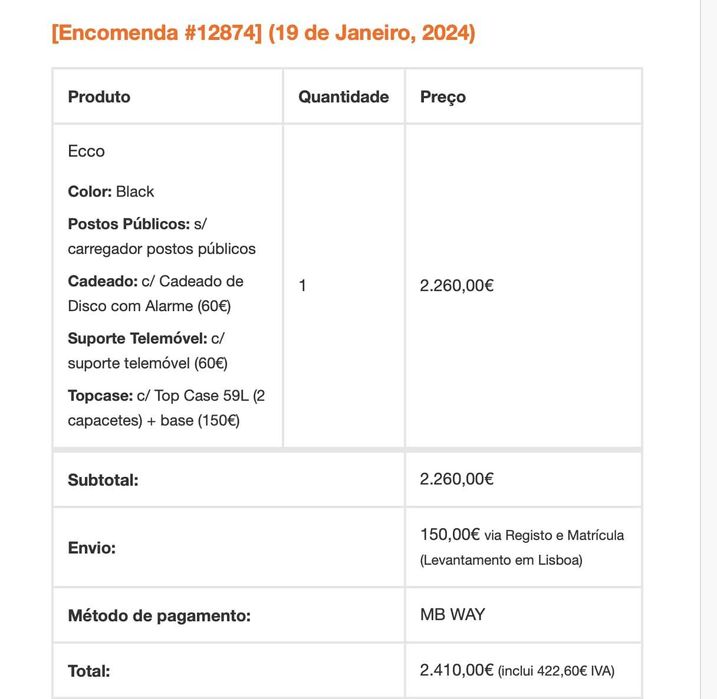This screenshot has width=717, height=699.
Task: Click the total amount 2.410,00€
Action: (x=457, y=670)
